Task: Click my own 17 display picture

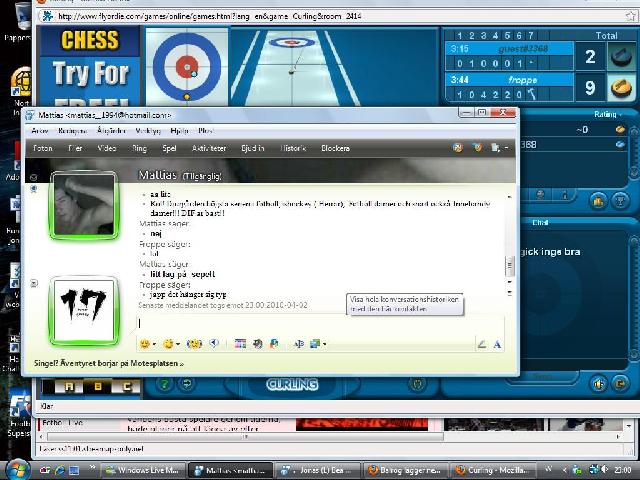Action: 84,311
